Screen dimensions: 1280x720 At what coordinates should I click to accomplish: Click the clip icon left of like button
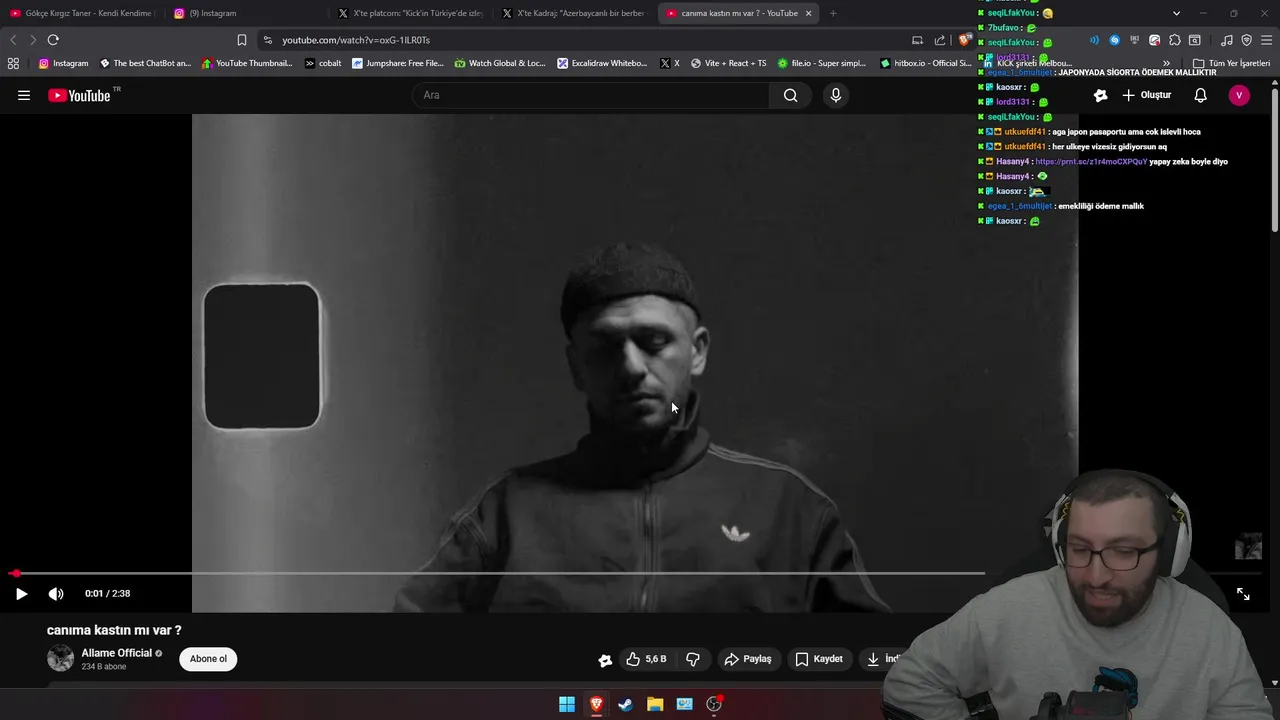tap(605, 659)
